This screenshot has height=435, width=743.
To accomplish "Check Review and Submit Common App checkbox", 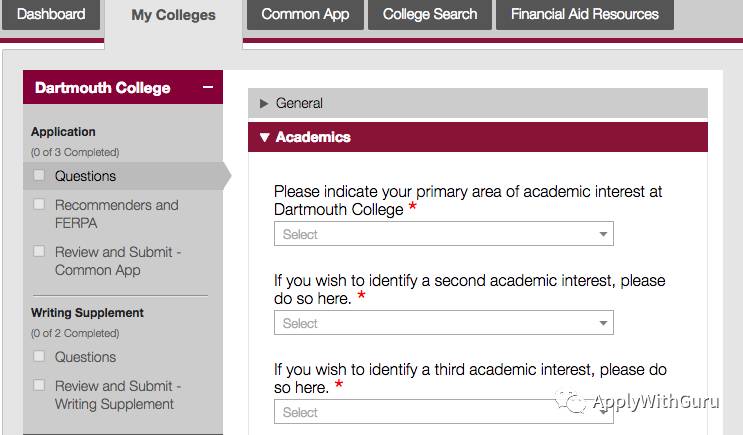I will 39,252.
